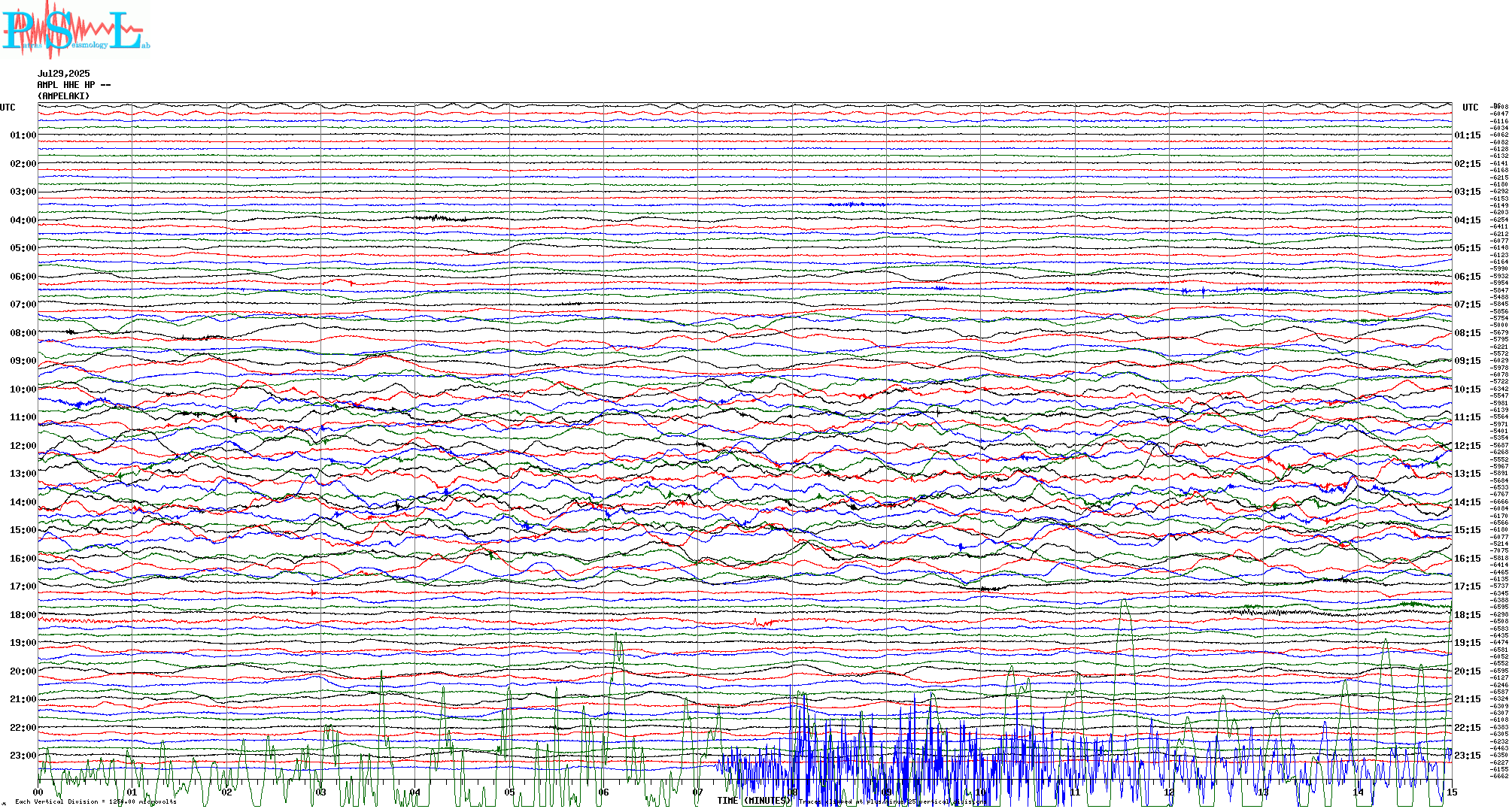Click the 14:15 right-side time label
This screenshot has width=1512, height=812.
click(x=1468, y=502)
